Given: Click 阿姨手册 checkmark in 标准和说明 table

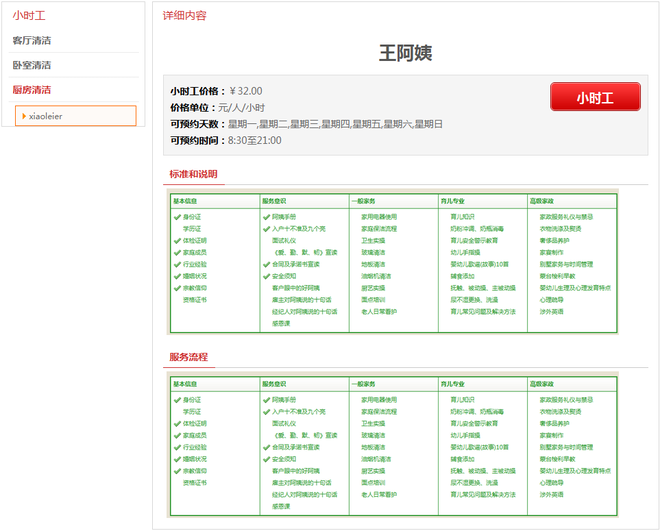Looking at the screenshot, I should click(x=266, y=216).
